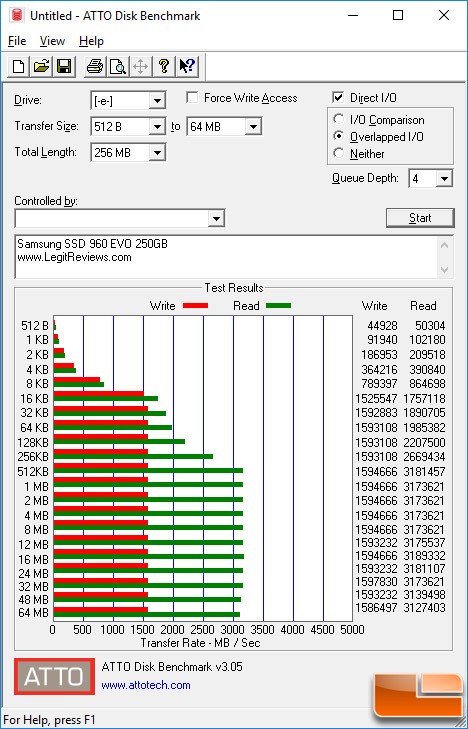Viewport: 468px width, 729px height.
Task: Enable Force Write Access checkbox
Action: click(x=192, y=98)
